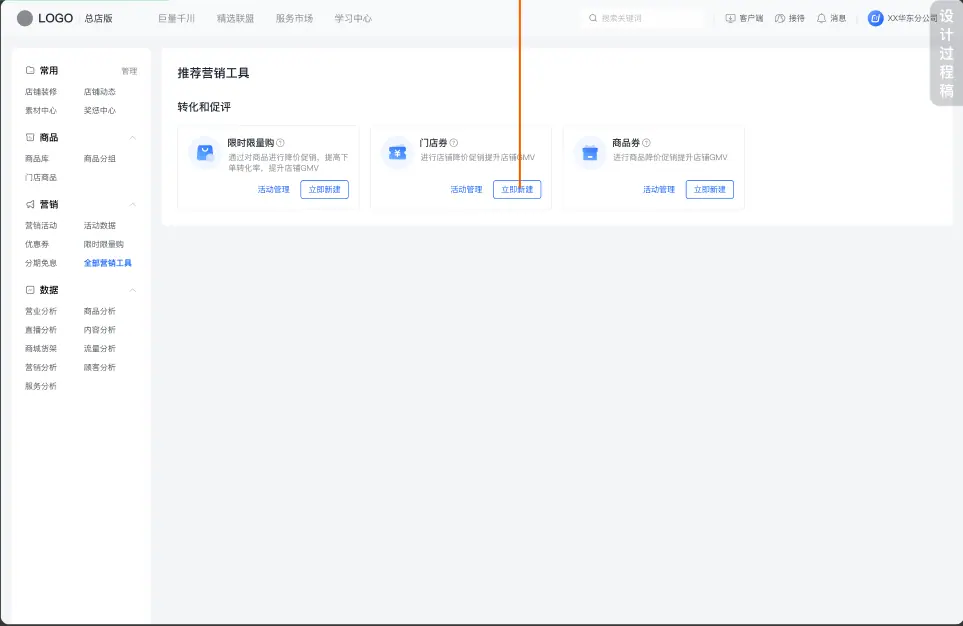This screenshot has width=963, height=626.
Task: Click the 限时限量购 card icon
Action: click(x=205, y=152)
